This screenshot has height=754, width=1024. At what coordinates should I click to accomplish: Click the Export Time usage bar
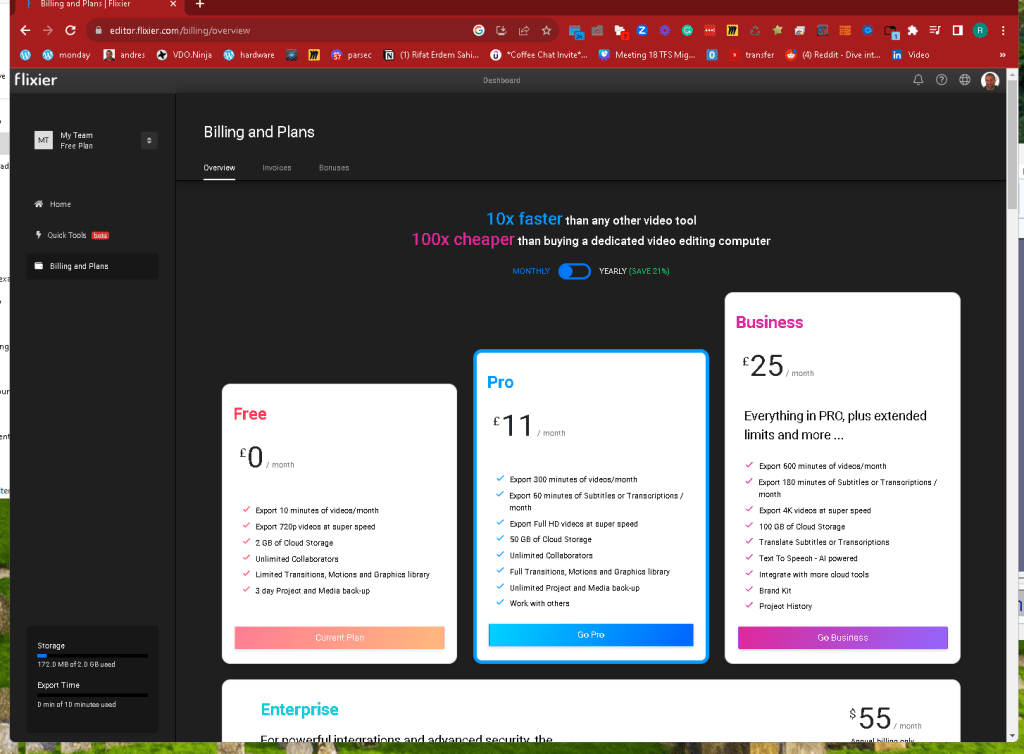click(92, 695)
